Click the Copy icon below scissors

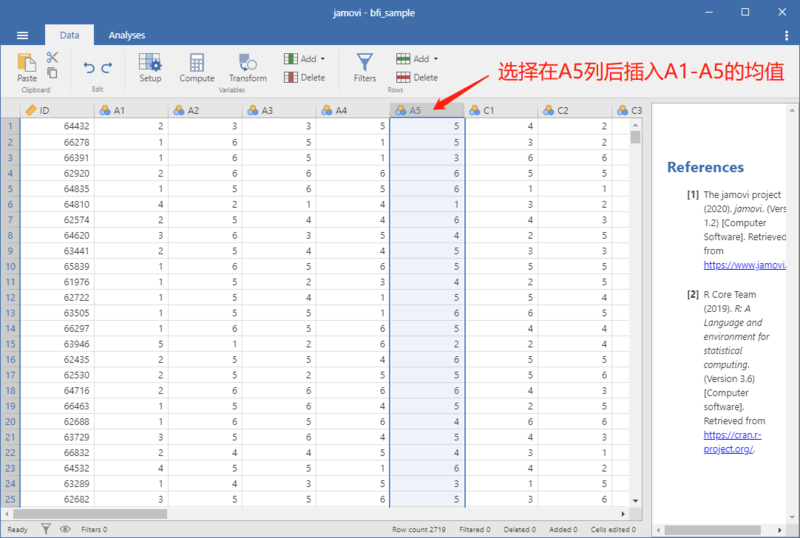(52, 73)
